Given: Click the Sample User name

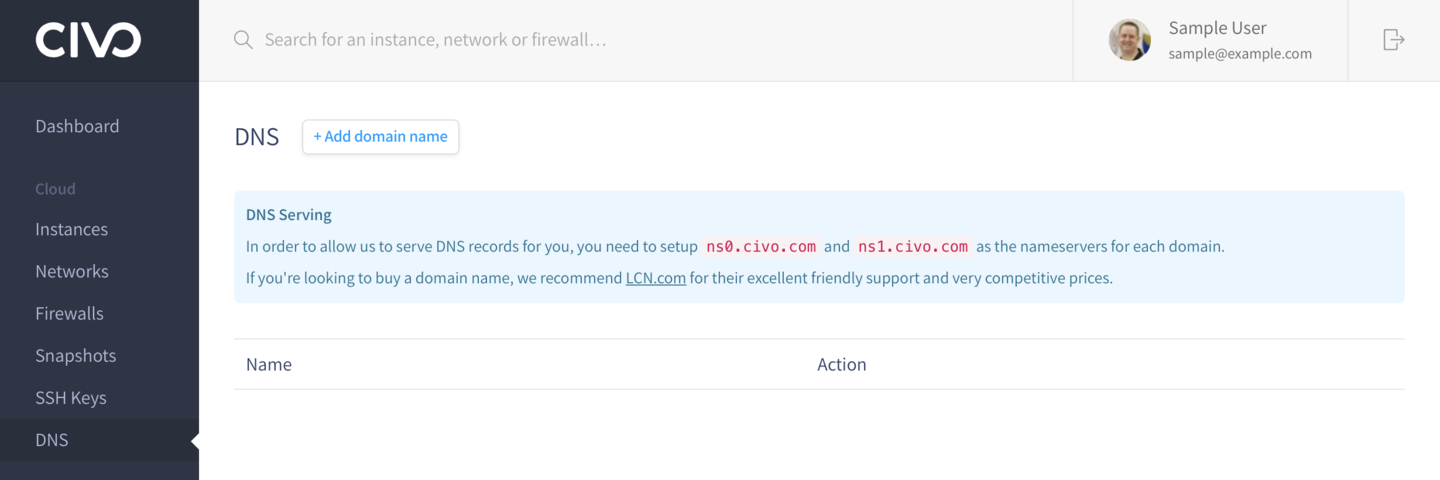Looking at the screenshot, I should coord(1217,28).
